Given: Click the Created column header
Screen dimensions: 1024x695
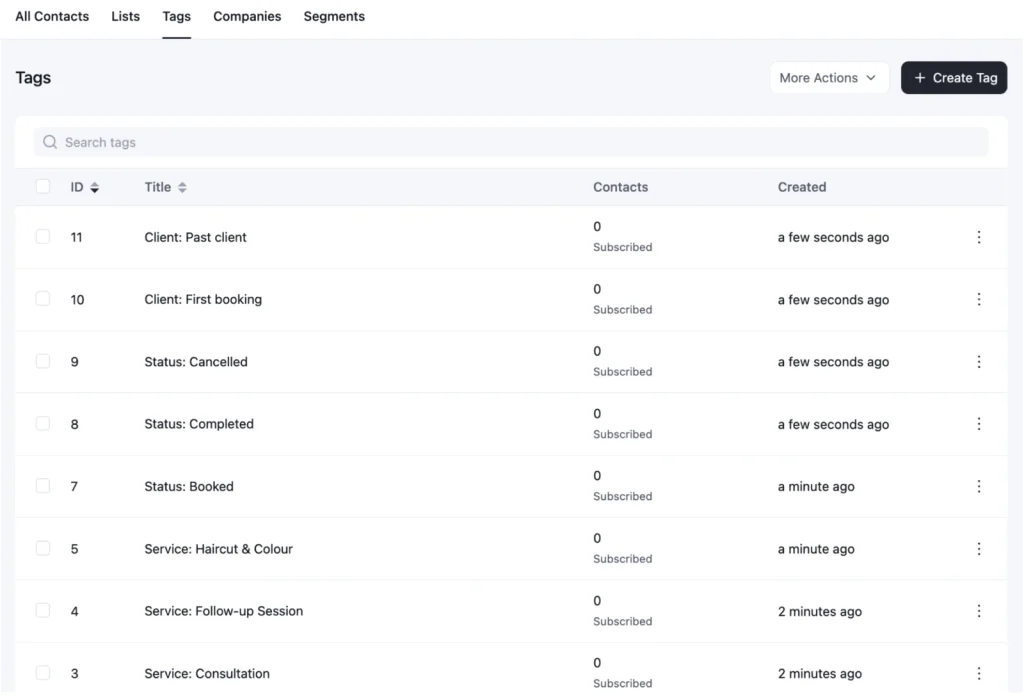Looking at the screenshot, I should pyautogui.click(x=802, y=187).
